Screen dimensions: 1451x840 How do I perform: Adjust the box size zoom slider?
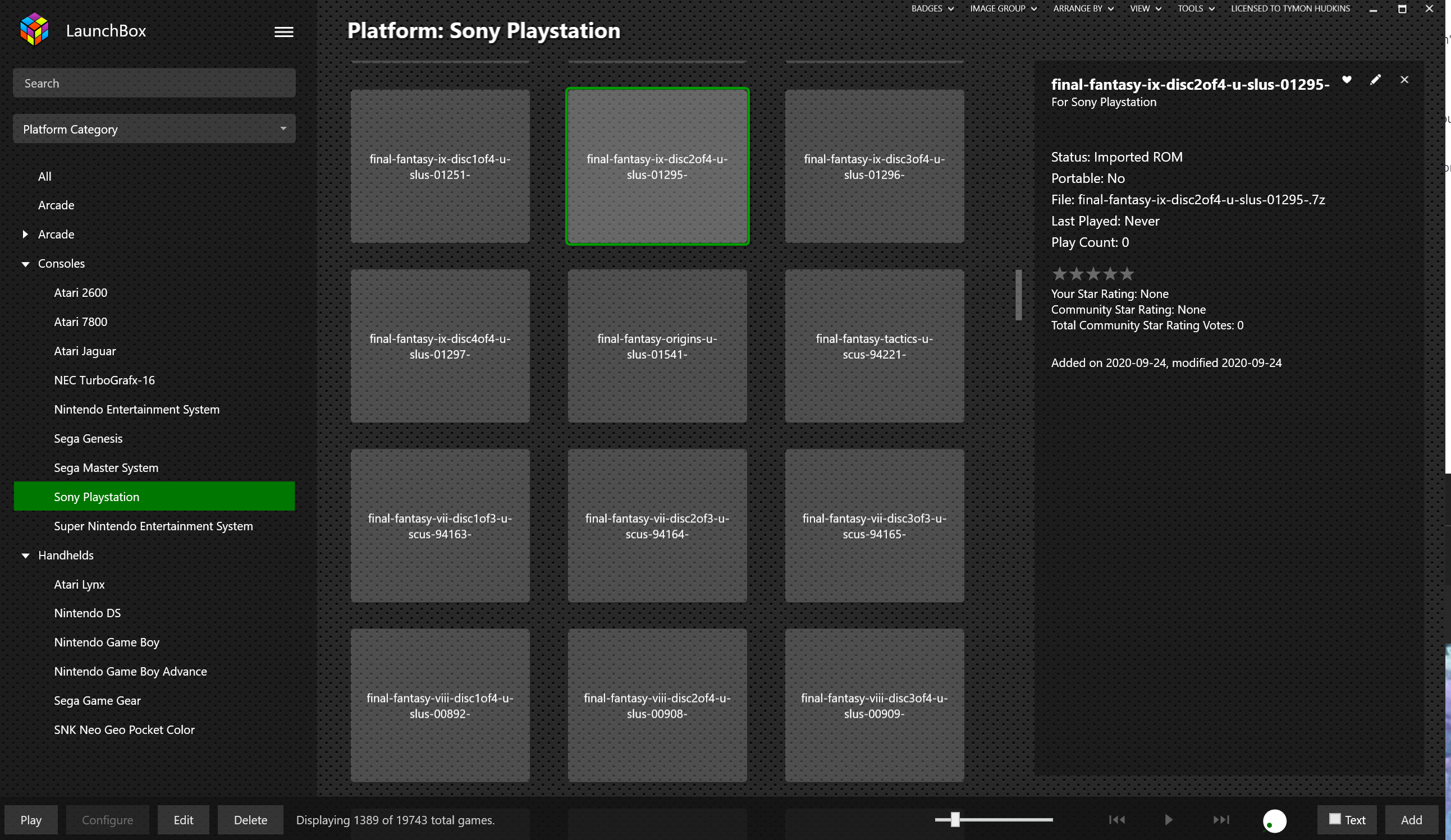tap(955, 819)
